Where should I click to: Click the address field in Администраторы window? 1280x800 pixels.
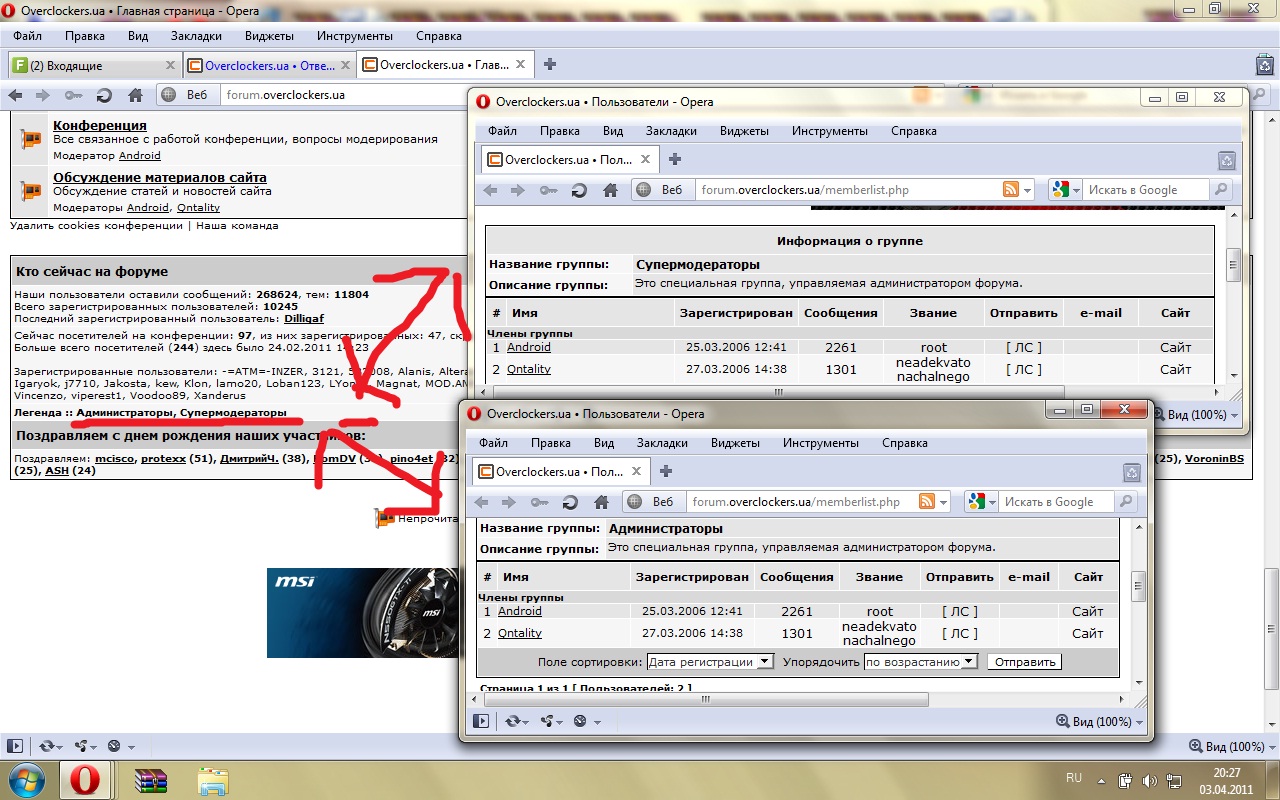pos(800,502)
